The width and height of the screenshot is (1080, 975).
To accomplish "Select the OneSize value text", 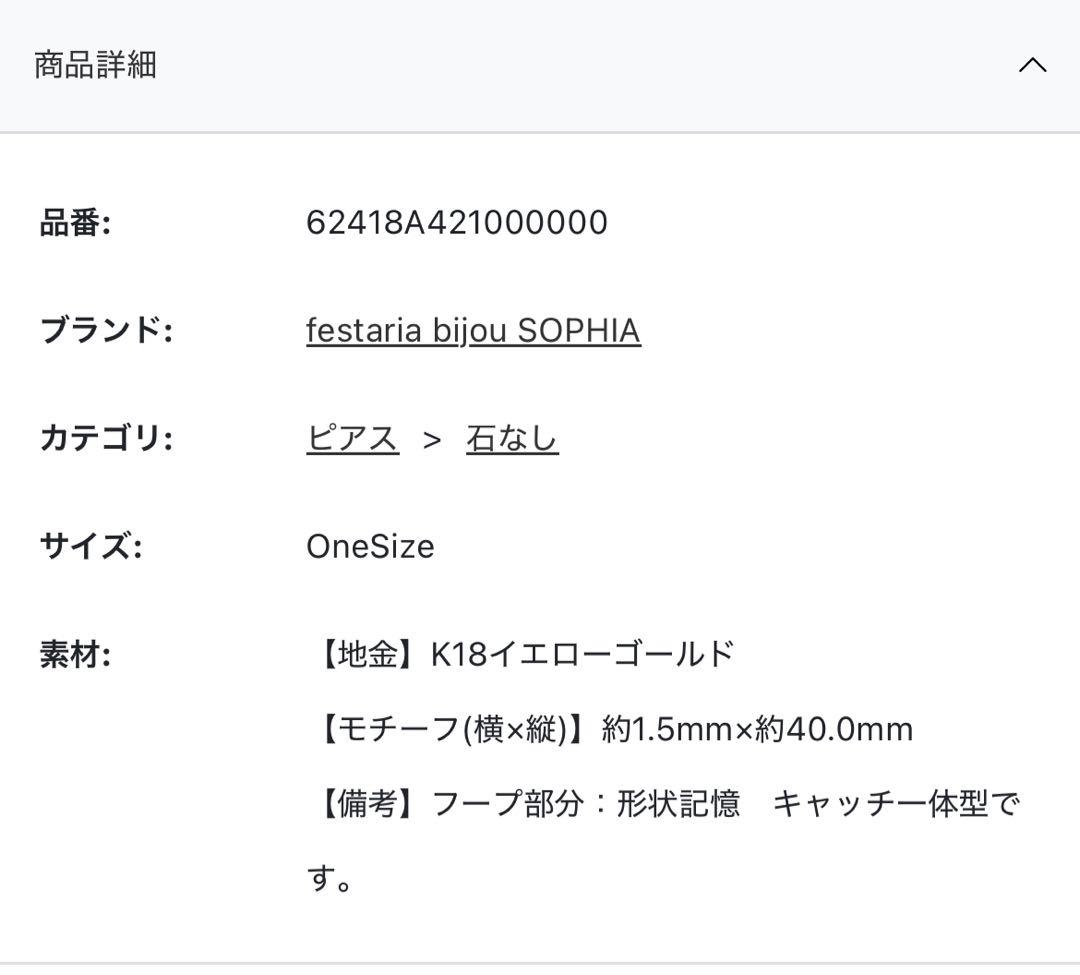I will 369,545.
